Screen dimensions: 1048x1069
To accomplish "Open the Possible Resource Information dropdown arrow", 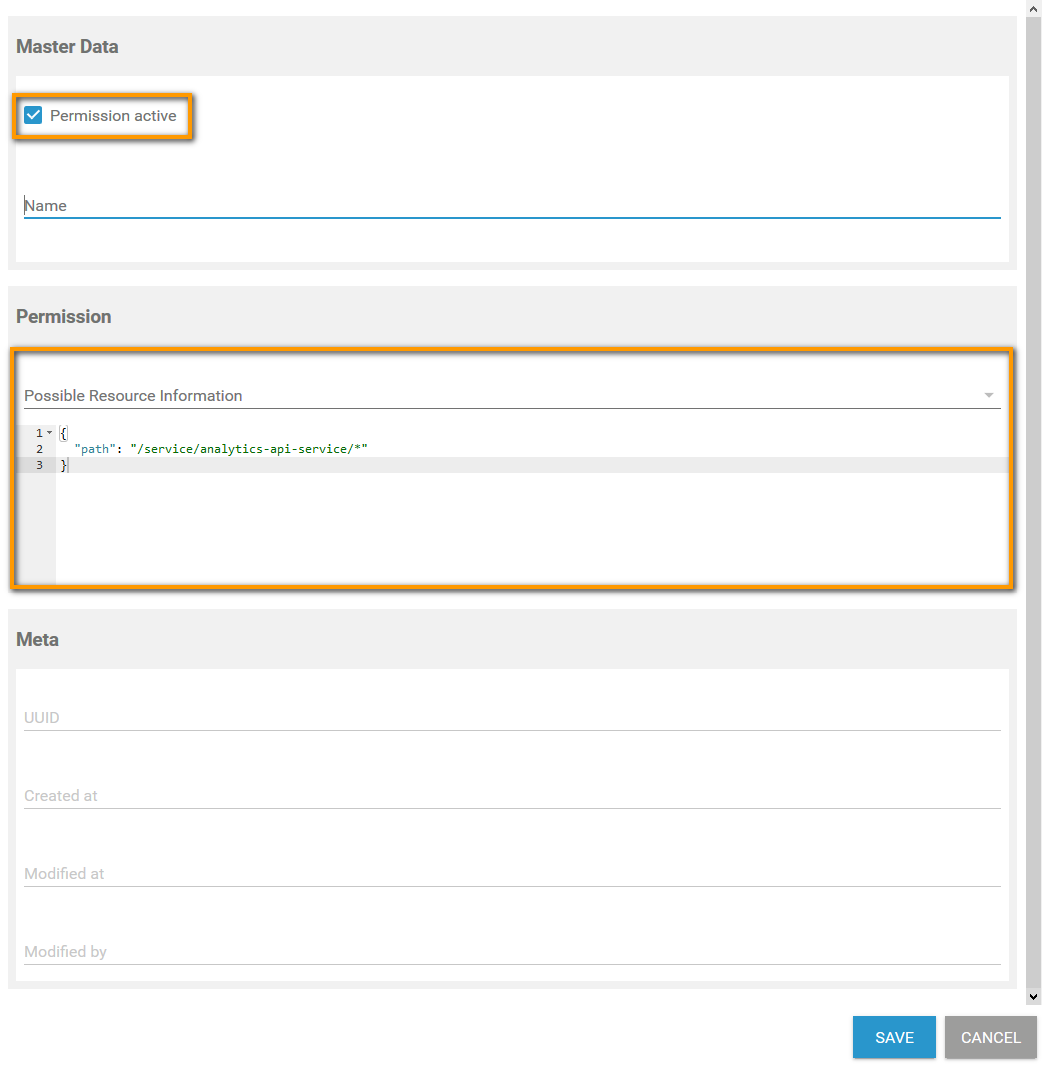I will click(x=988, y=396).
